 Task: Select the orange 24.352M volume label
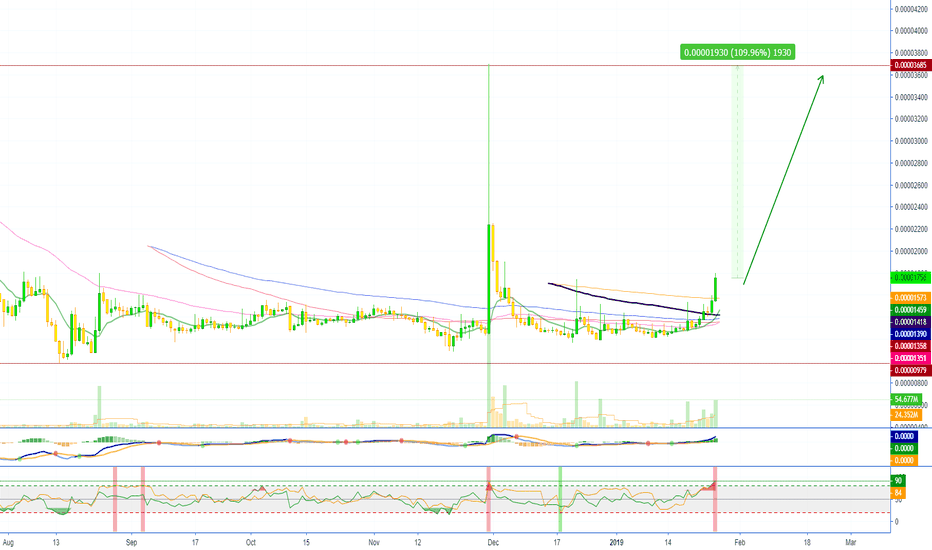tap(906, 414)
